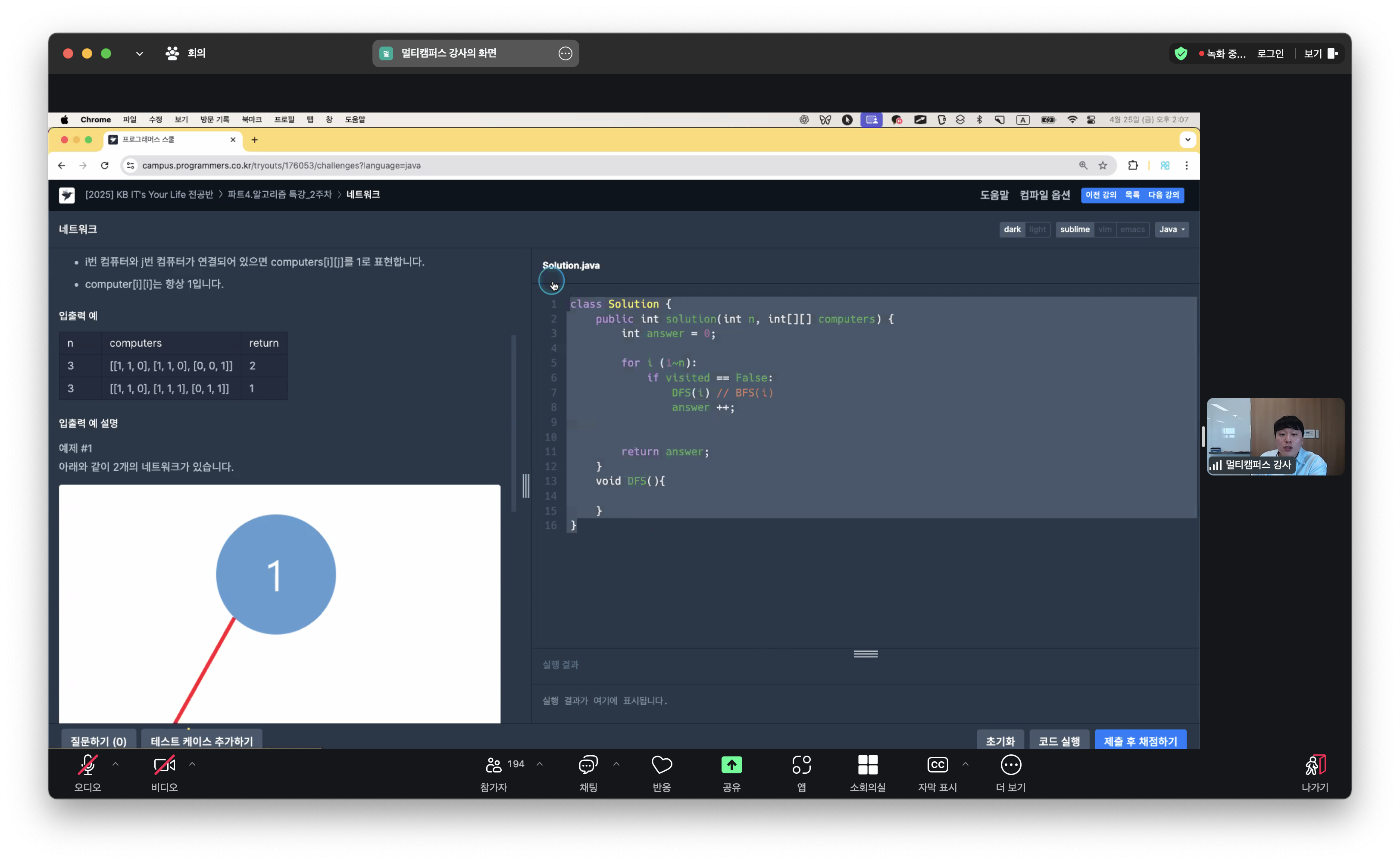The image size is (1400, 863).
Task: Open the Chrome 북마크 menu
Action: [251, 119]
